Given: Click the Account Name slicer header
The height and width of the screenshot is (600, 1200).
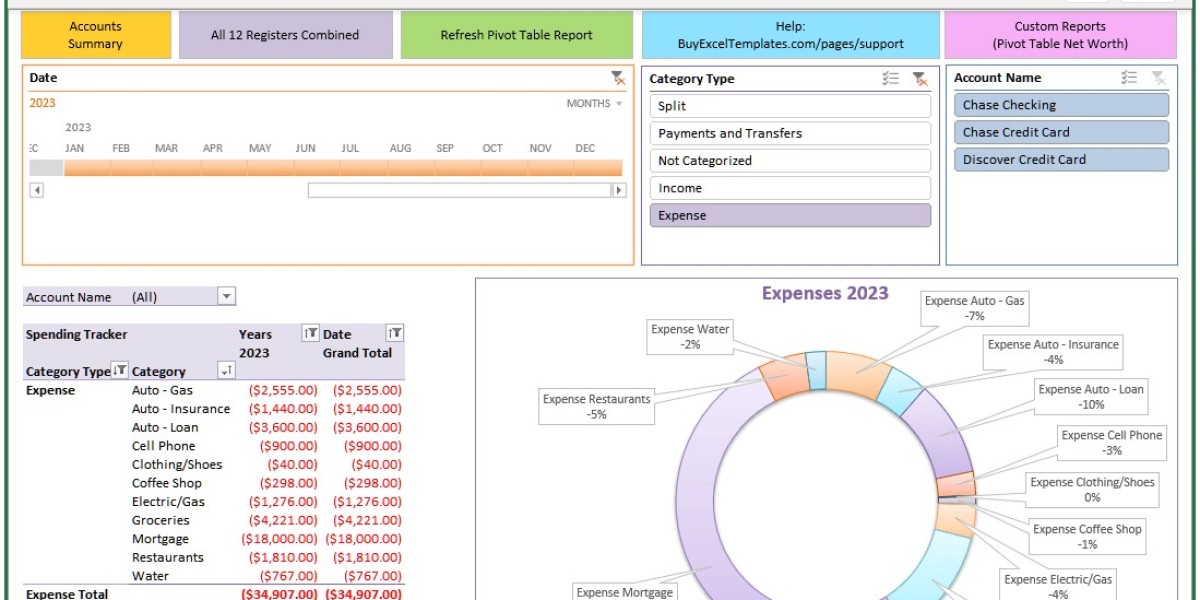Looking at the screenshot, I should (997, 78).
